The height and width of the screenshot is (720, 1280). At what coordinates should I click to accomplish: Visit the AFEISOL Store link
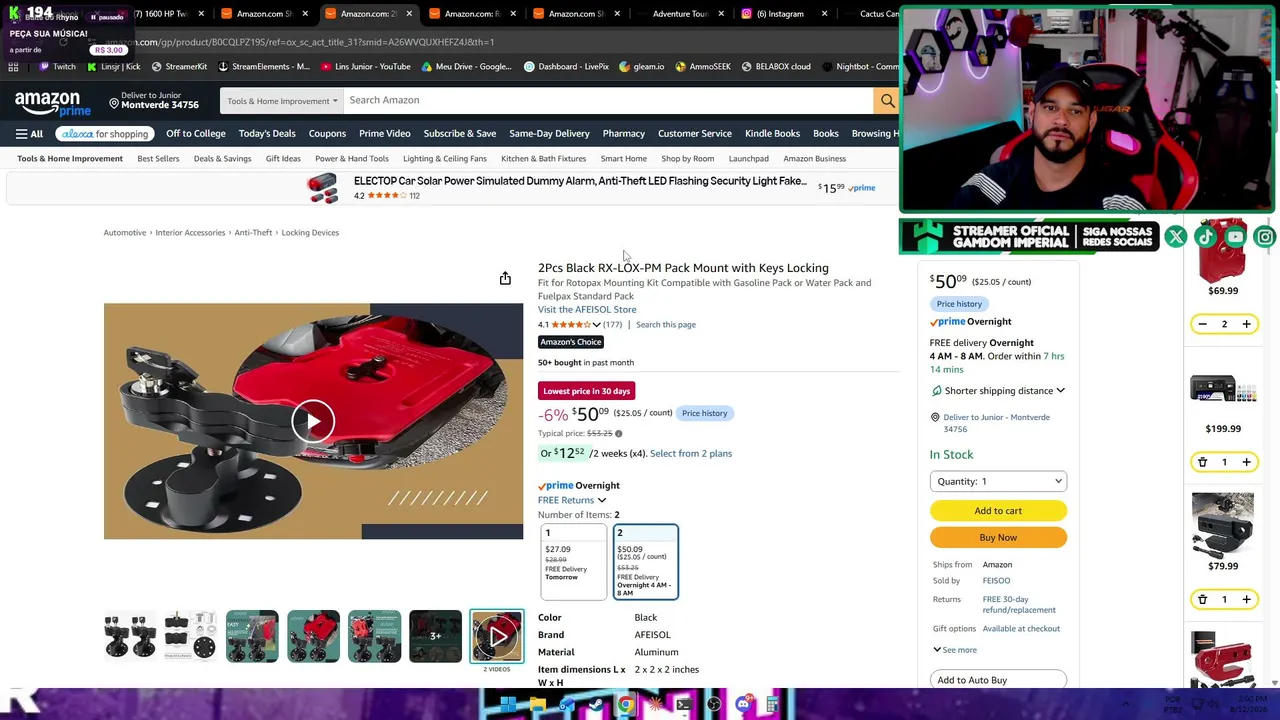click(x=587, y=310)
